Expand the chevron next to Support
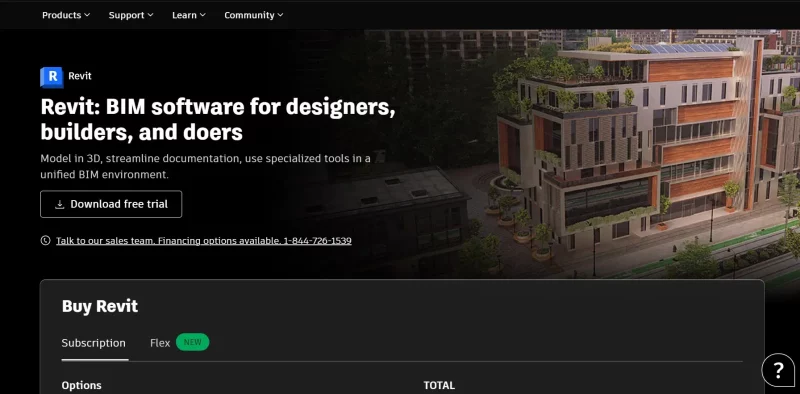The height and width of the screenshot is (394, 800). [x=151, y=15]
